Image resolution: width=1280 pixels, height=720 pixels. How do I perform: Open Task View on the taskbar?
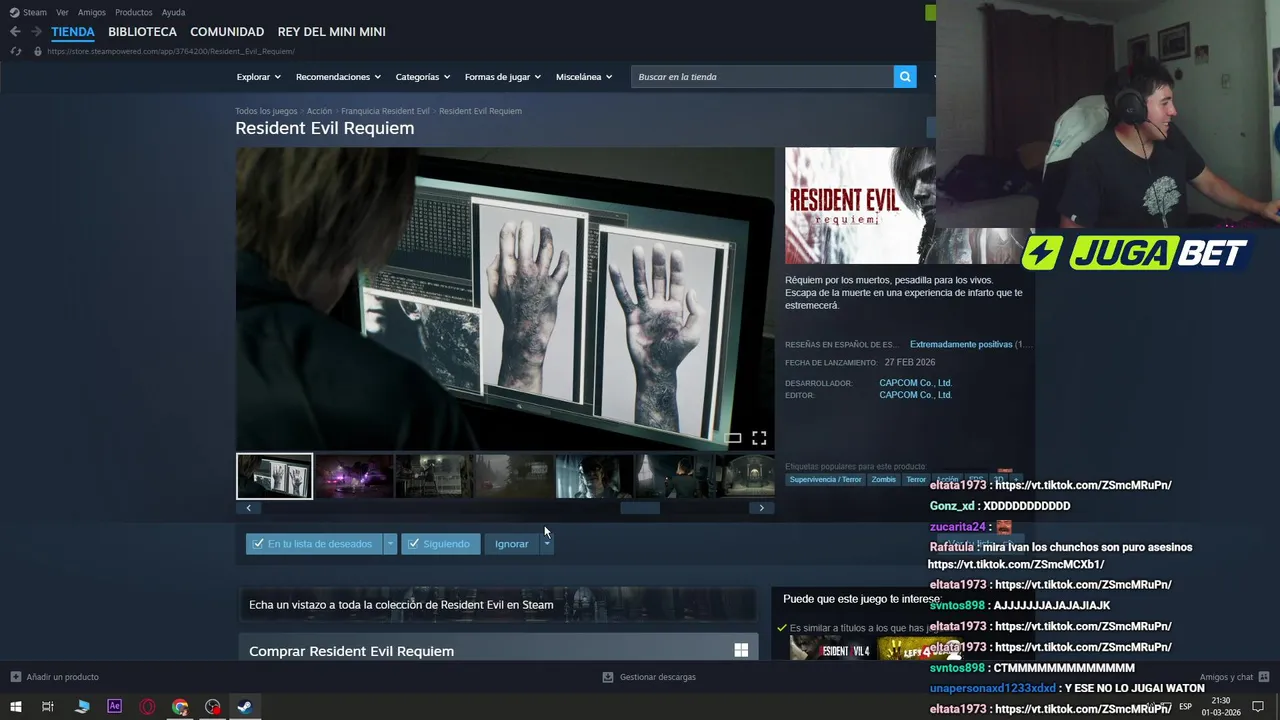pos(47,707)
